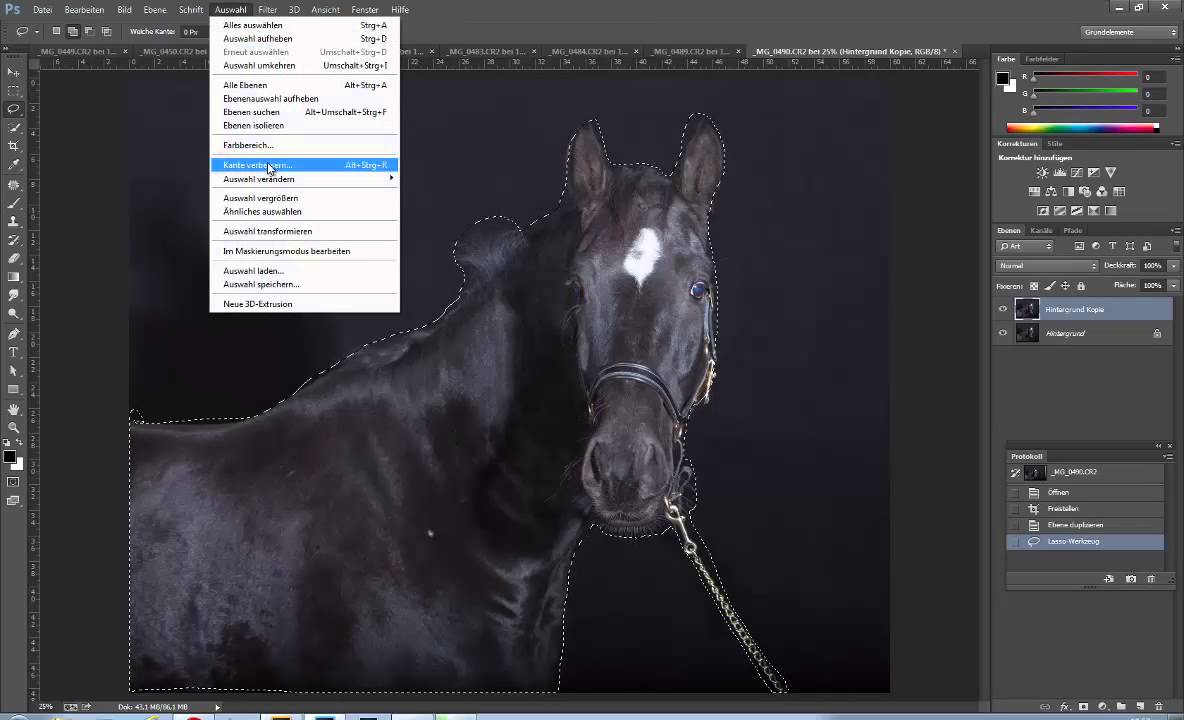Select the Gradient tool
Viewport: 1184px width, 720px height.
[x=14, y=277]
